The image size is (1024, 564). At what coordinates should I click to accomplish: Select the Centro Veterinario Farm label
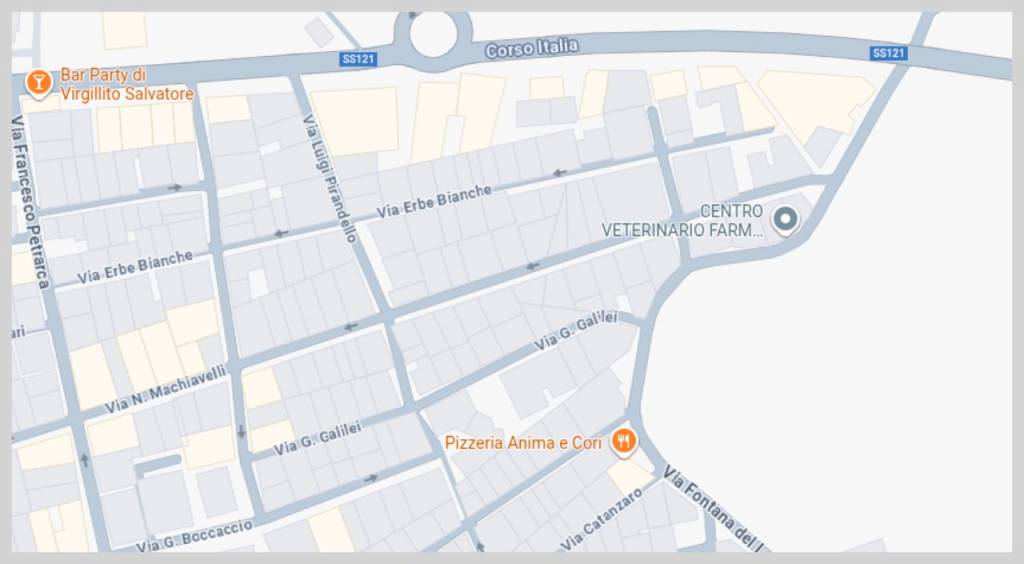click(x=682, y=221)
